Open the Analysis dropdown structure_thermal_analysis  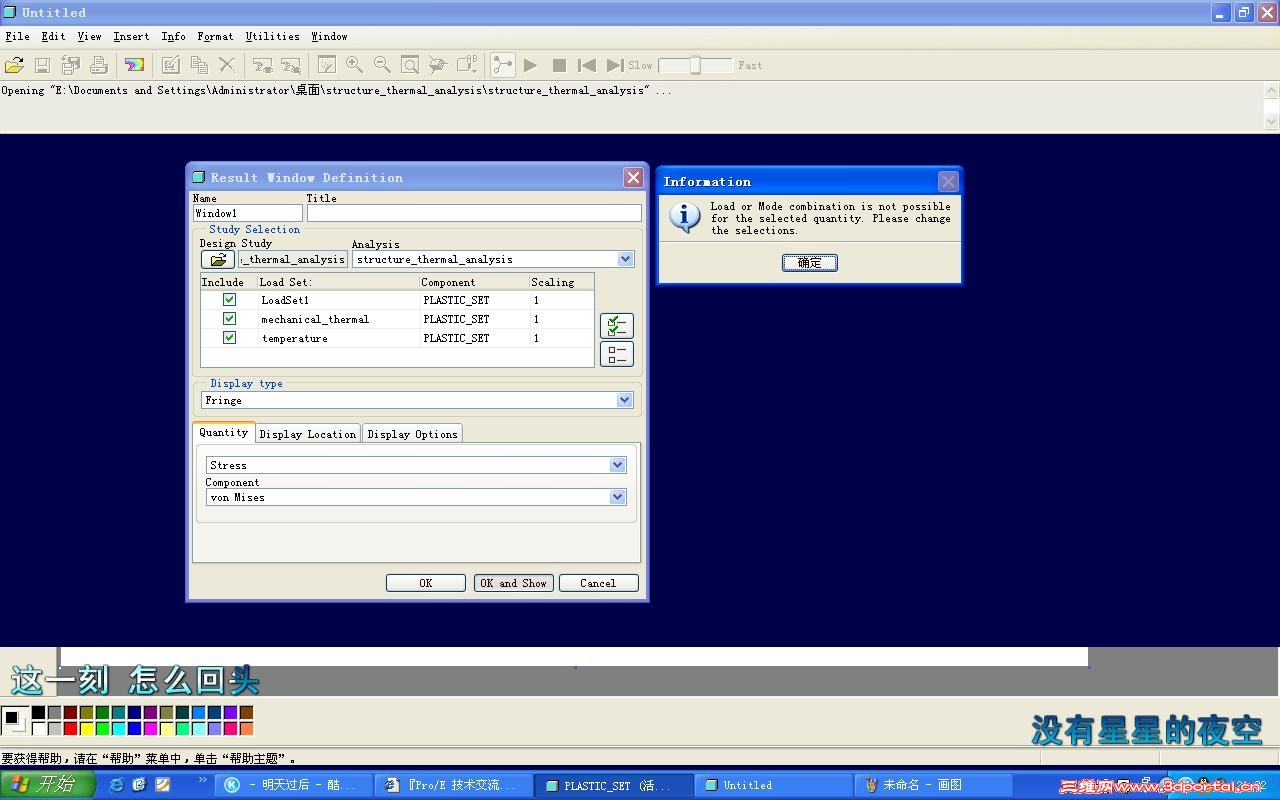pyautogui.click(x=493, y=259)
